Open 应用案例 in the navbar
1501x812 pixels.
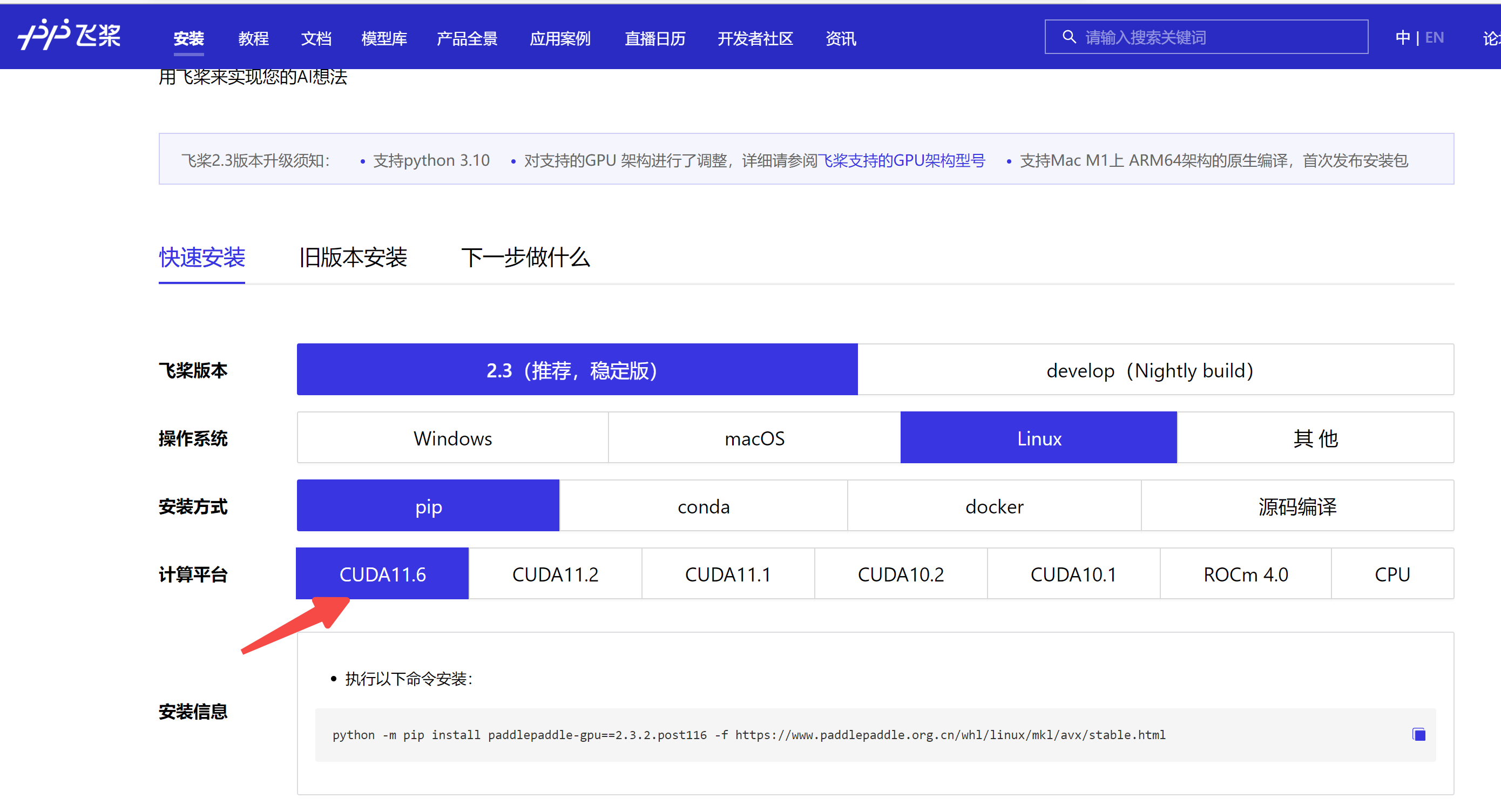coord(560,38)
